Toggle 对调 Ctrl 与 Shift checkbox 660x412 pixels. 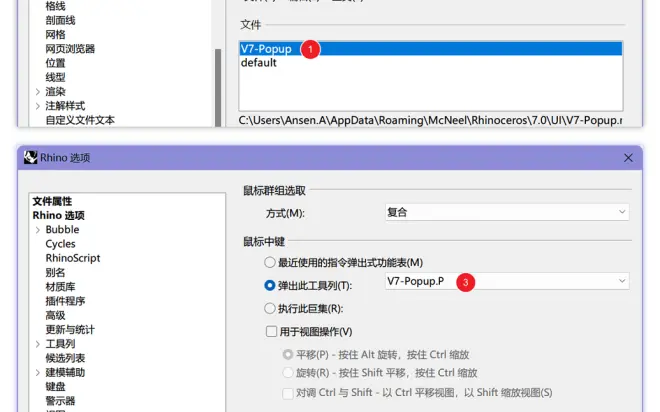[x=288, y=393]
